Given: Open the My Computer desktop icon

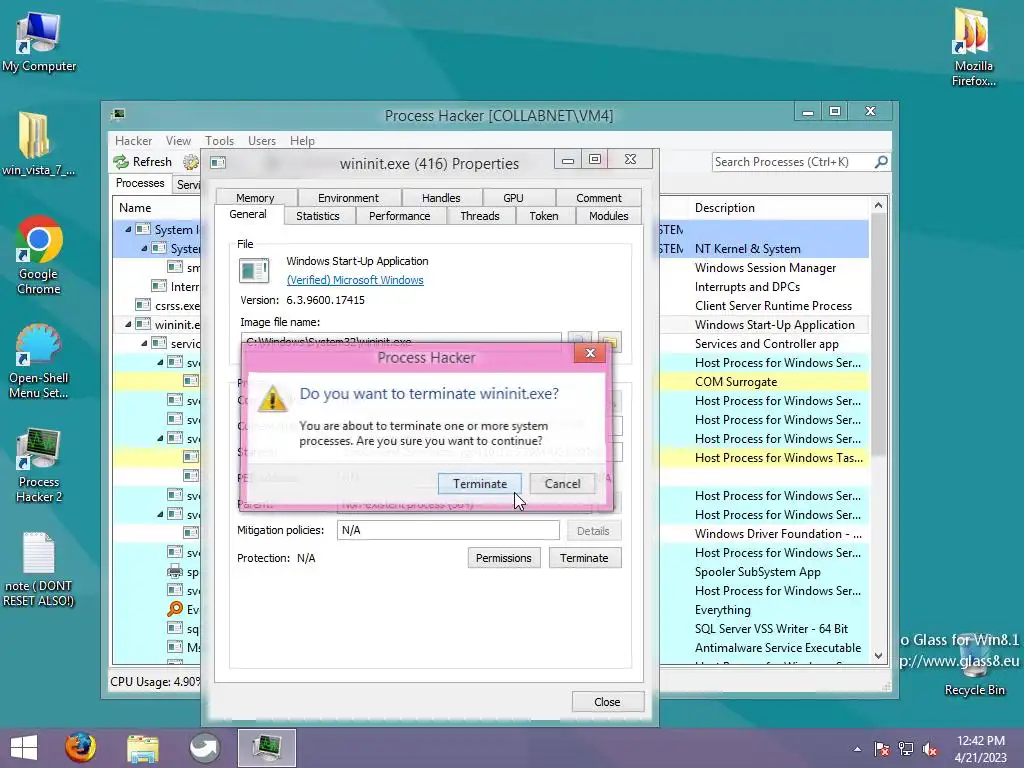Looking at the screenshot, I should 39,43.
